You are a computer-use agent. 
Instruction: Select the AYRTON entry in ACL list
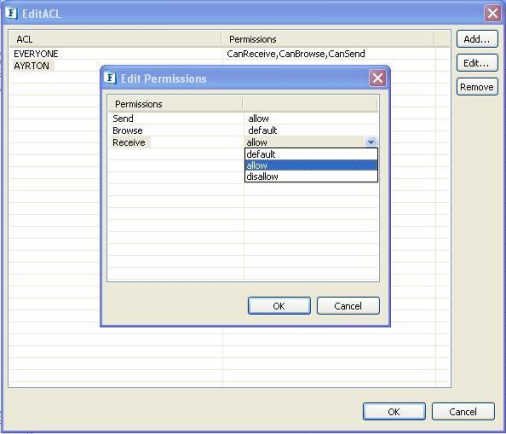[x=32, y=66]
